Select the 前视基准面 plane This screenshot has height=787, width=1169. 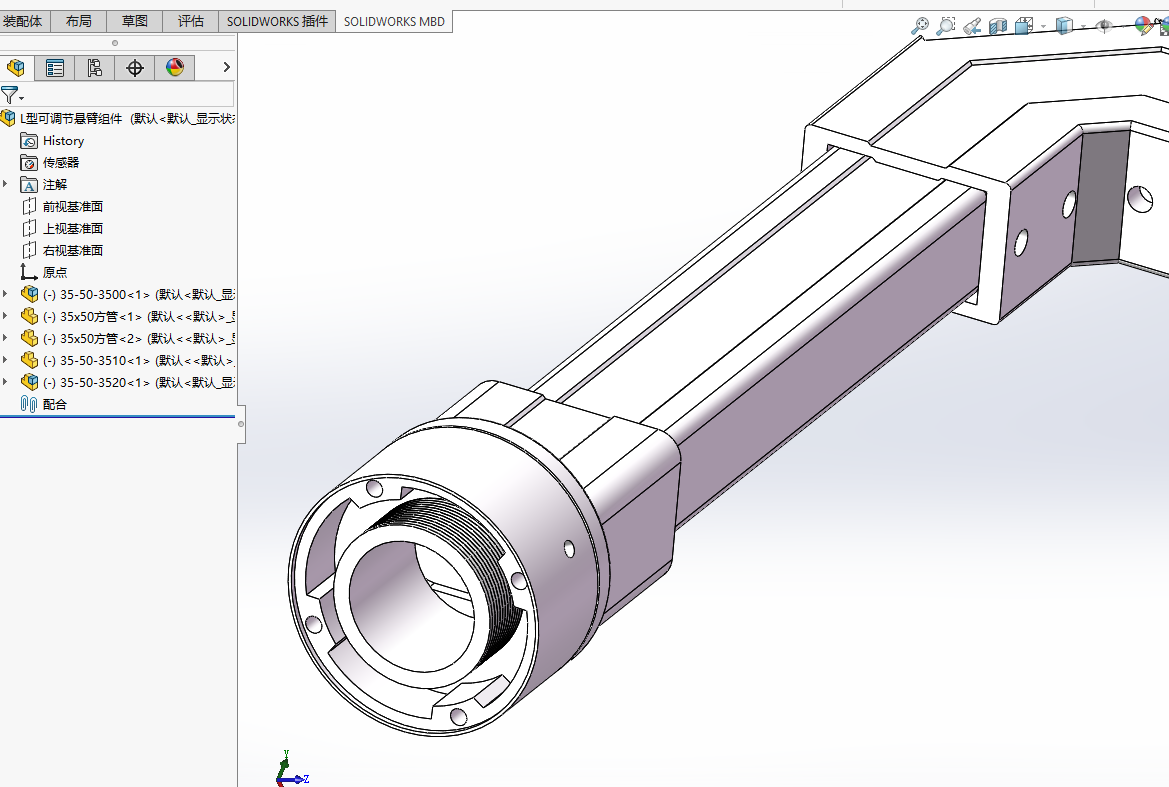(62, 206)
